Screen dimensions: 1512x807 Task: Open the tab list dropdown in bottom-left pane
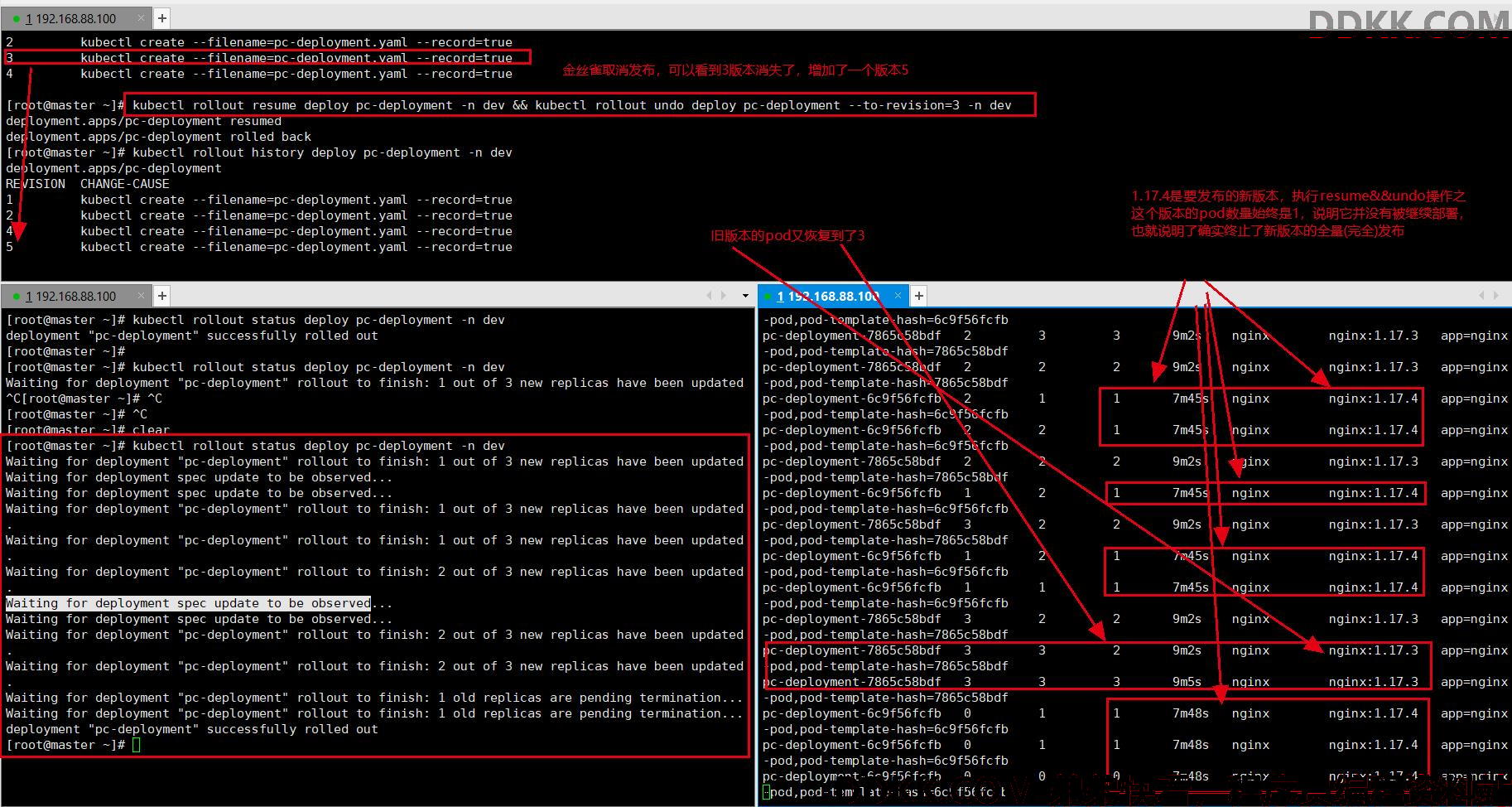click(x=744, y=296)
